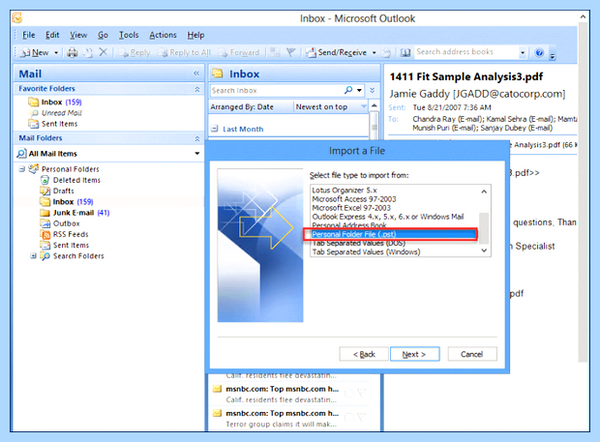Click the Move to Folder icon
600x442 pixels.
pyautogui.click(x=88, y=52)
